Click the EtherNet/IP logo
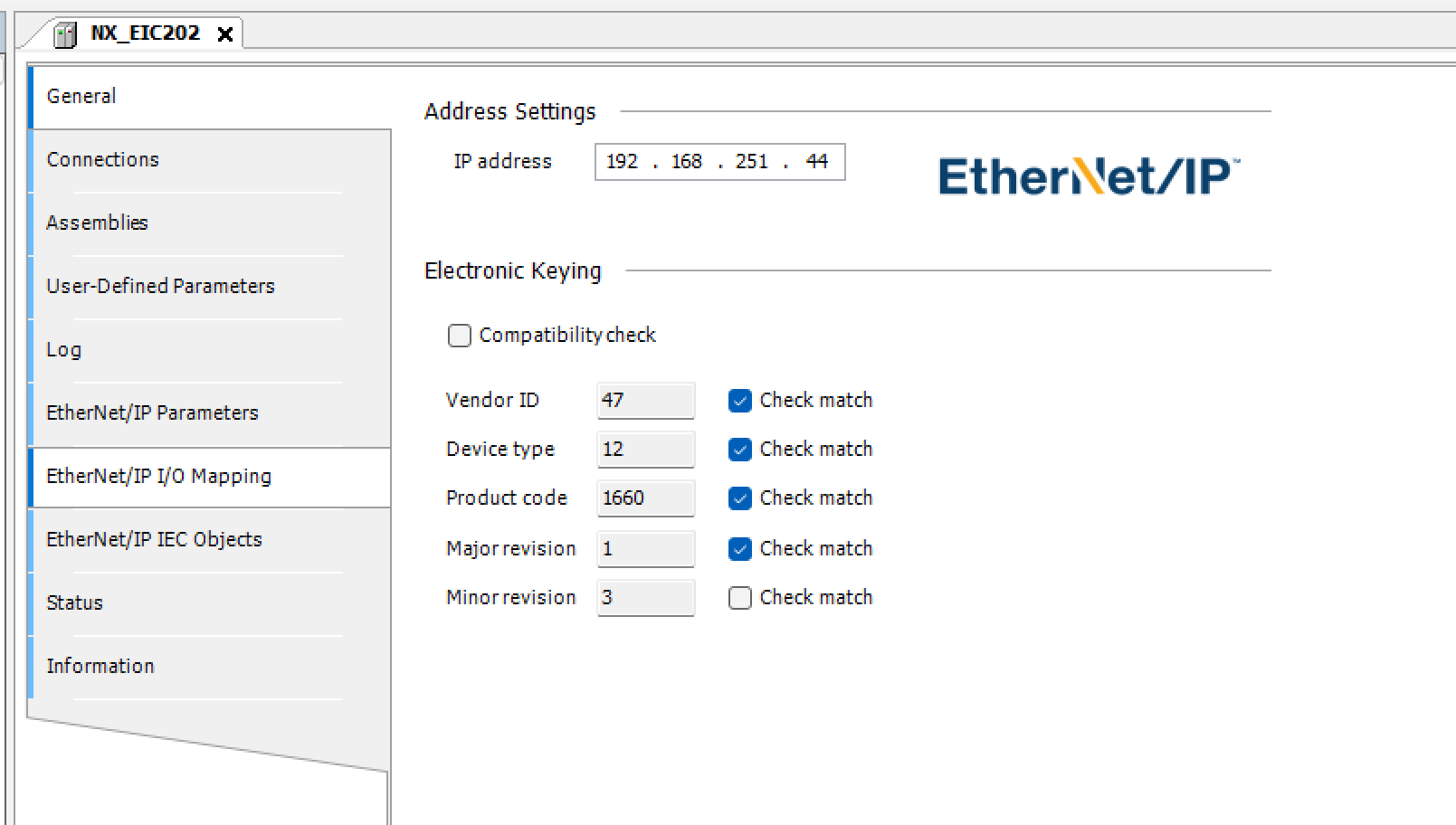 pos(1088,176)
